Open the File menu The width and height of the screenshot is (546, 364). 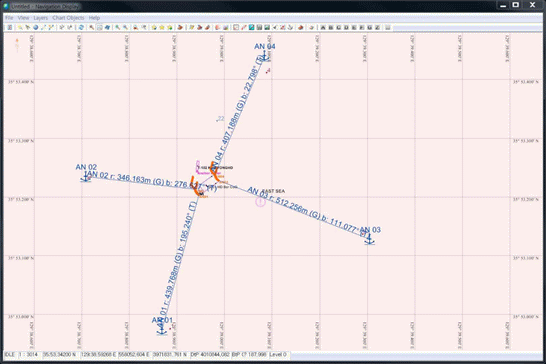tap(9, 18)
